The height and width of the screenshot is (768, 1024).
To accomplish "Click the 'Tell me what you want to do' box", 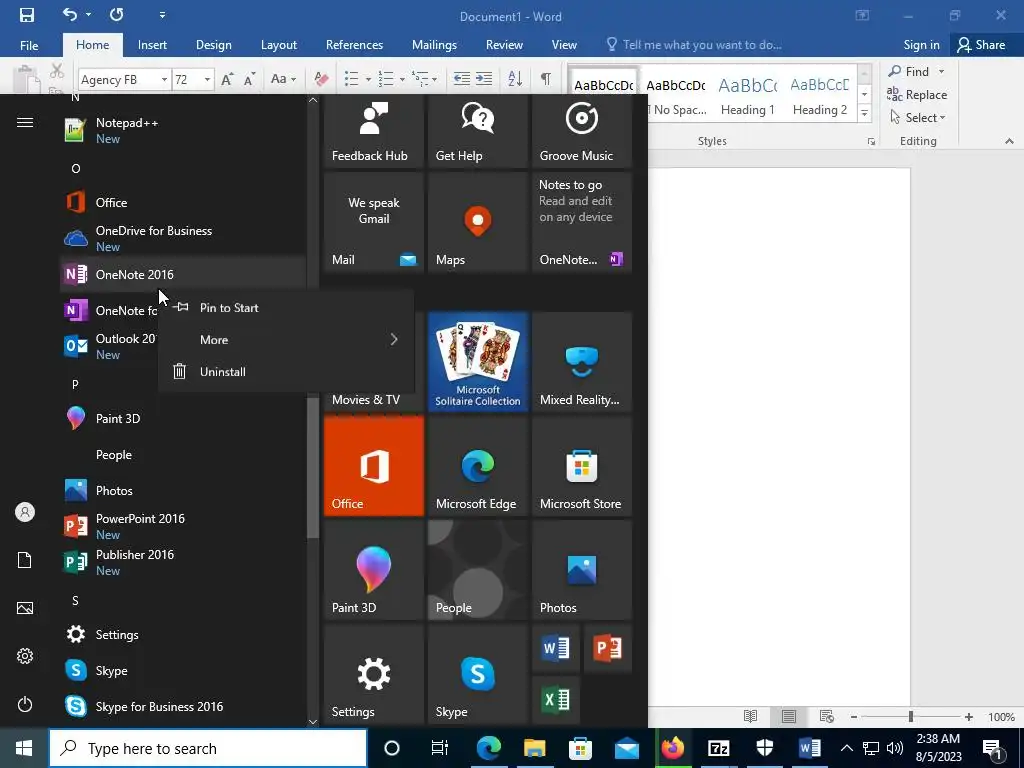I will 694,45.
